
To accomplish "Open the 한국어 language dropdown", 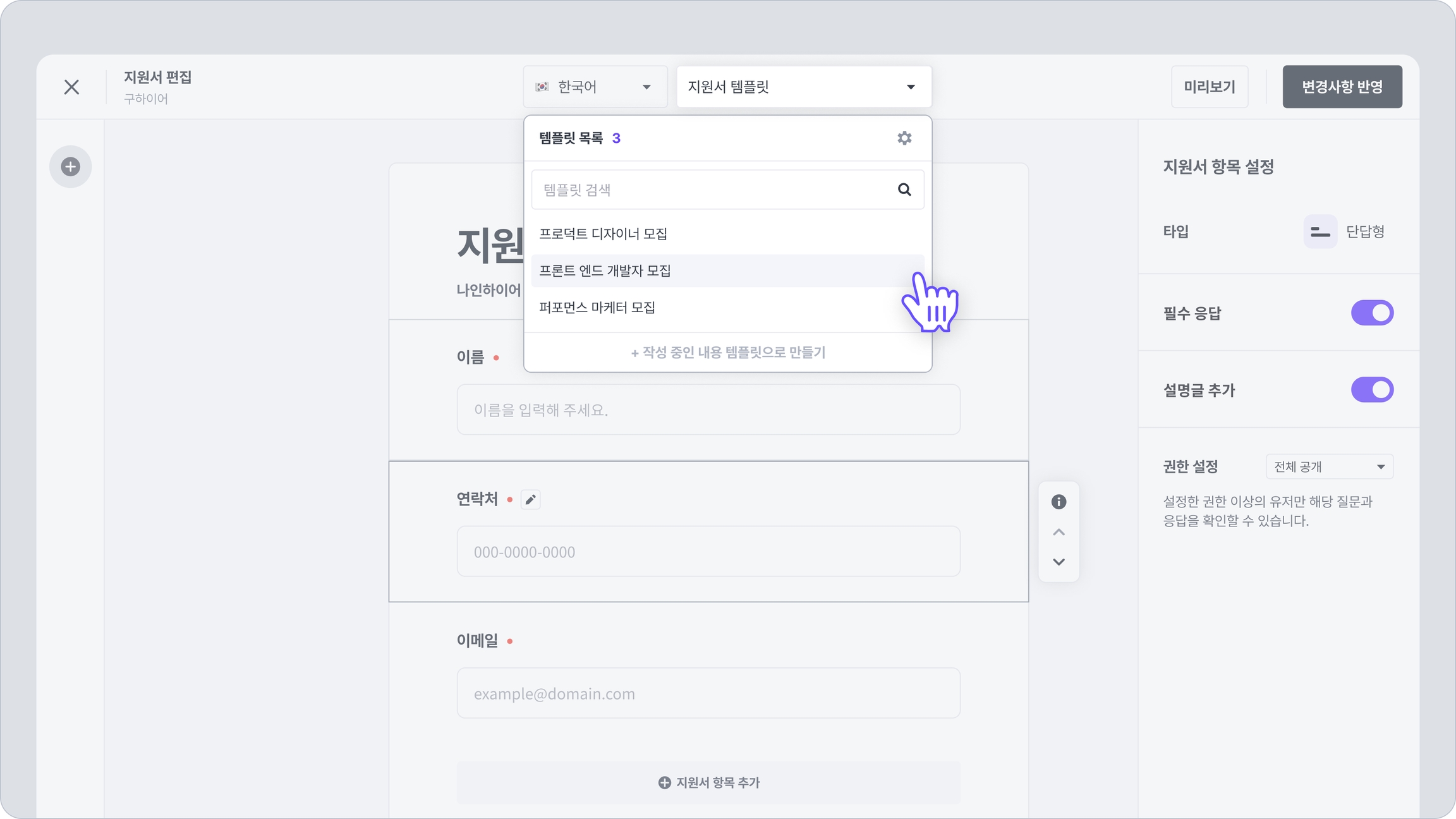I will pyautogui.click(x=595, y=87).
